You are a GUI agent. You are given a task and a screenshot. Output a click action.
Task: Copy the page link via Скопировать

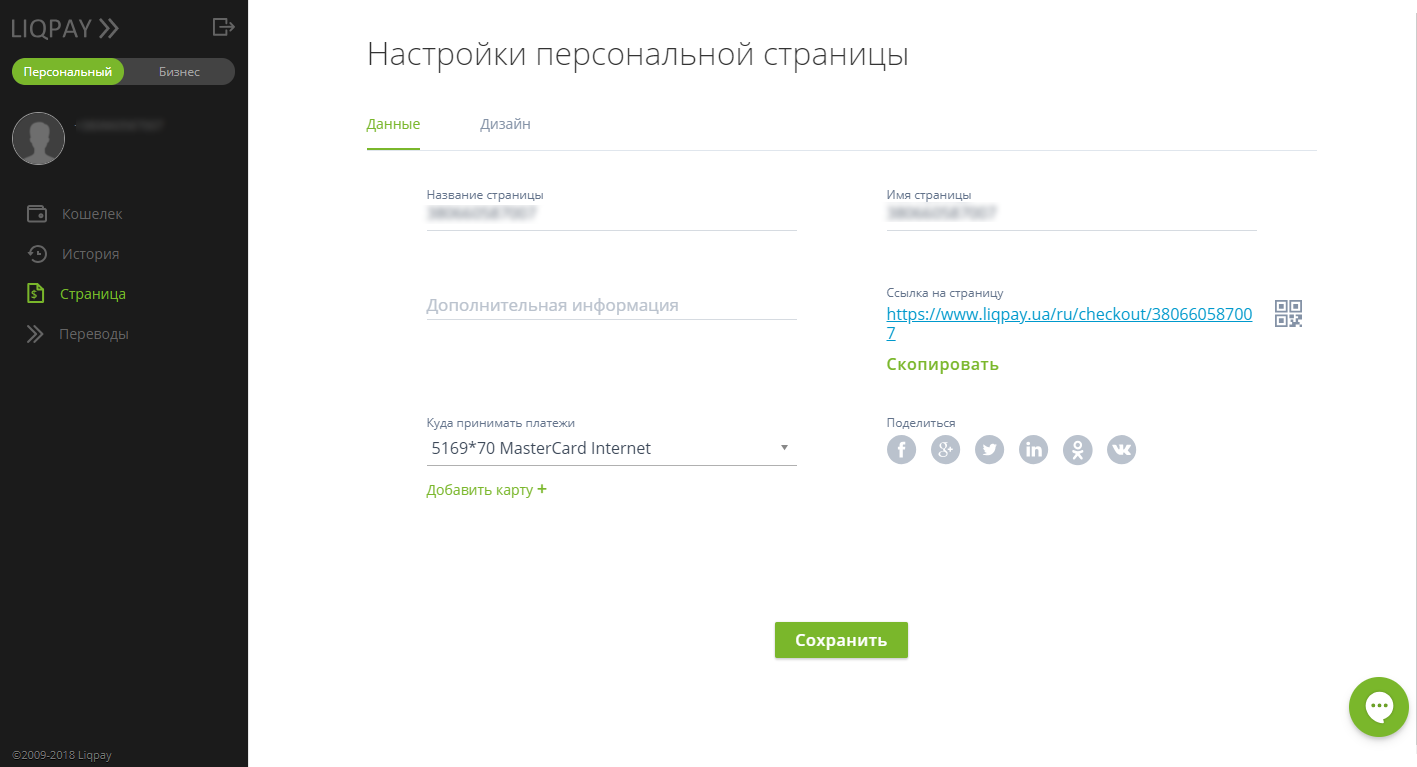[941, 363]
